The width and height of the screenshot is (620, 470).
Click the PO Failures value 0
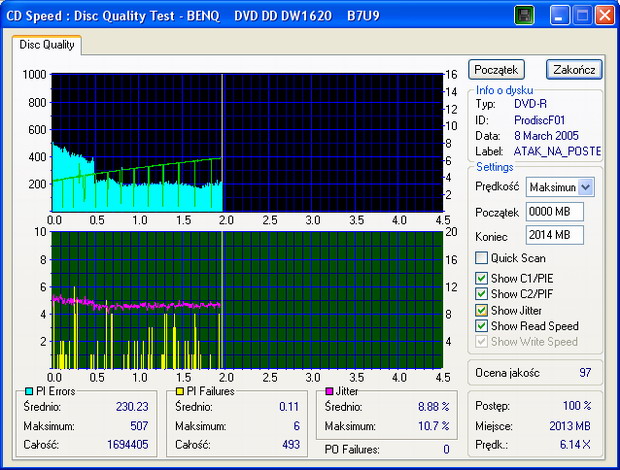tap(446, 449)
